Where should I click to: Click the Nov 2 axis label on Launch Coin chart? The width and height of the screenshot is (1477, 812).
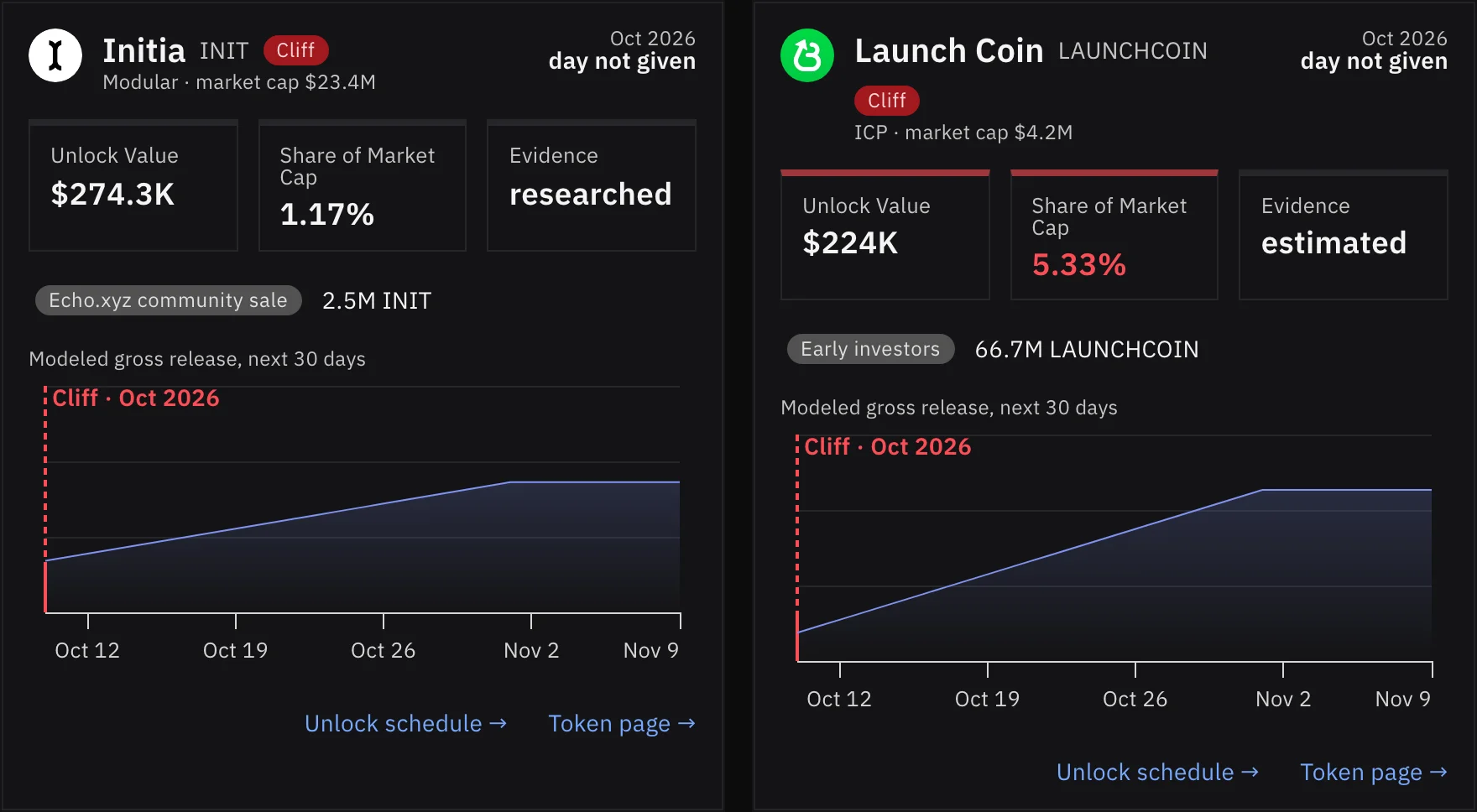click(x=1283, y=699)
